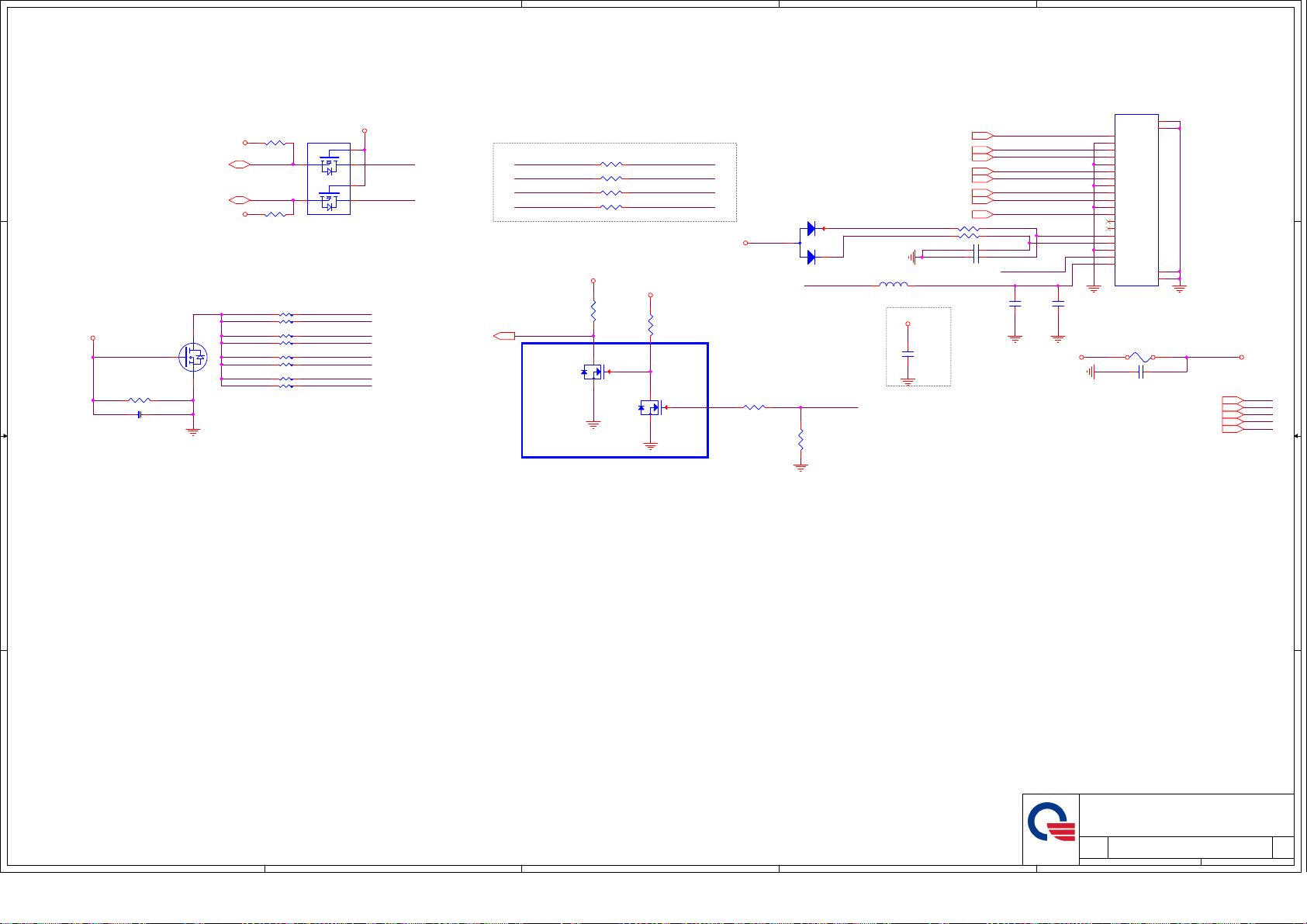Screen dimensions: 1307x924
Task: Click the top resistor in the dashed four-resistor group
Action: [x=611, y=164]
